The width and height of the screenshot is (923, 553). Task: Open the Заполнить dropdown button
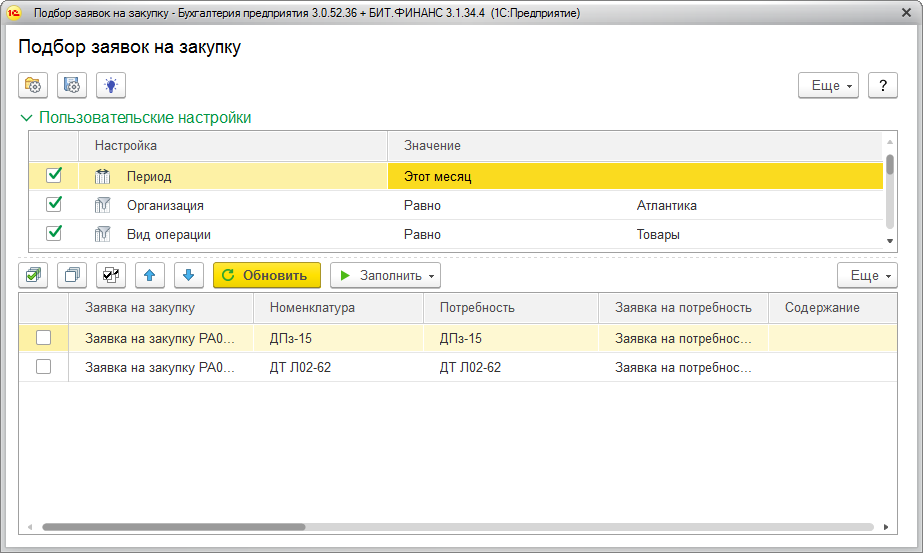[385, 275]
